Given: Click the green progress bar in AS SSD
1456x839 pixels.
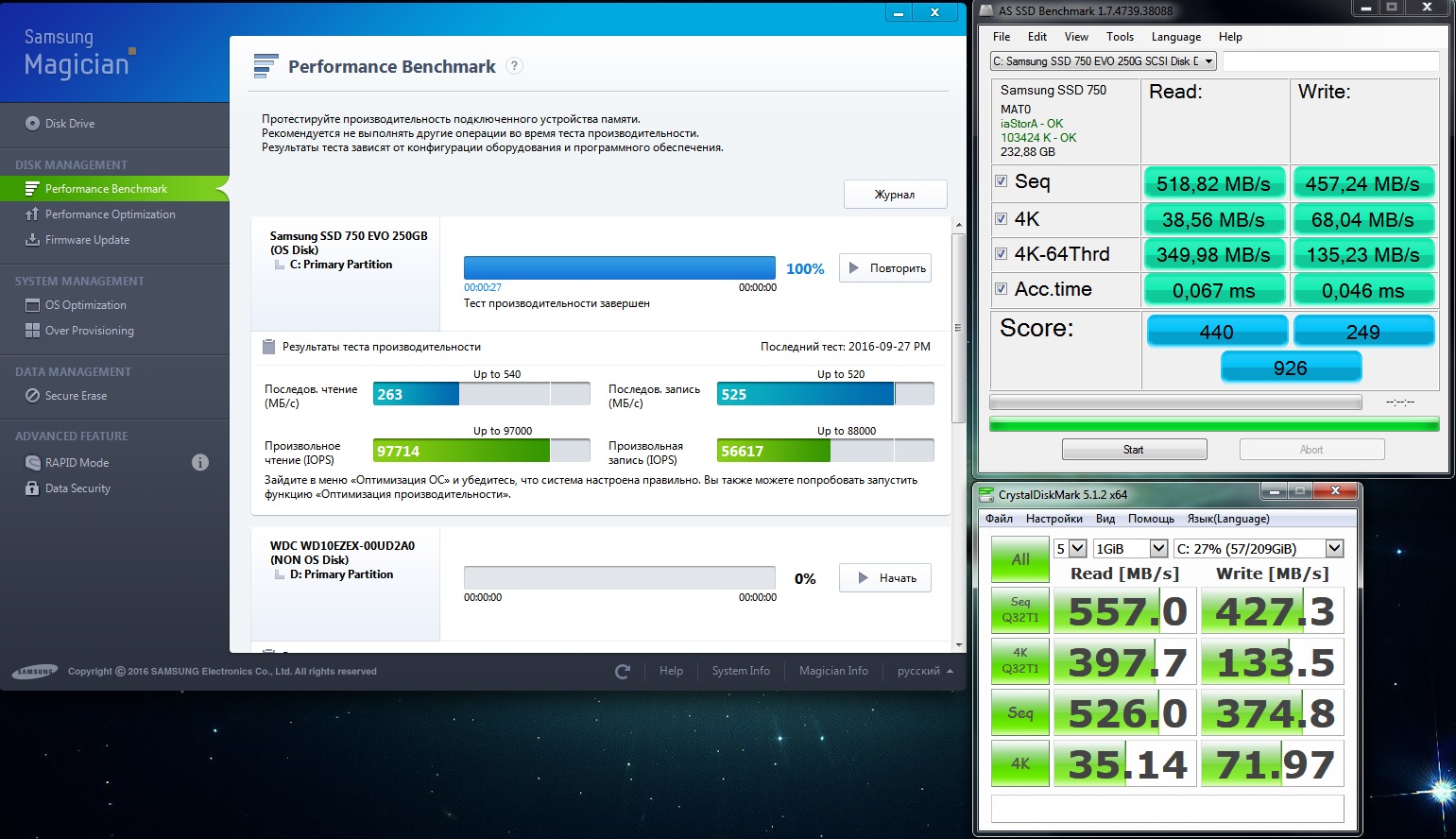Looking at the screenshot, I should click(1214, 424).
